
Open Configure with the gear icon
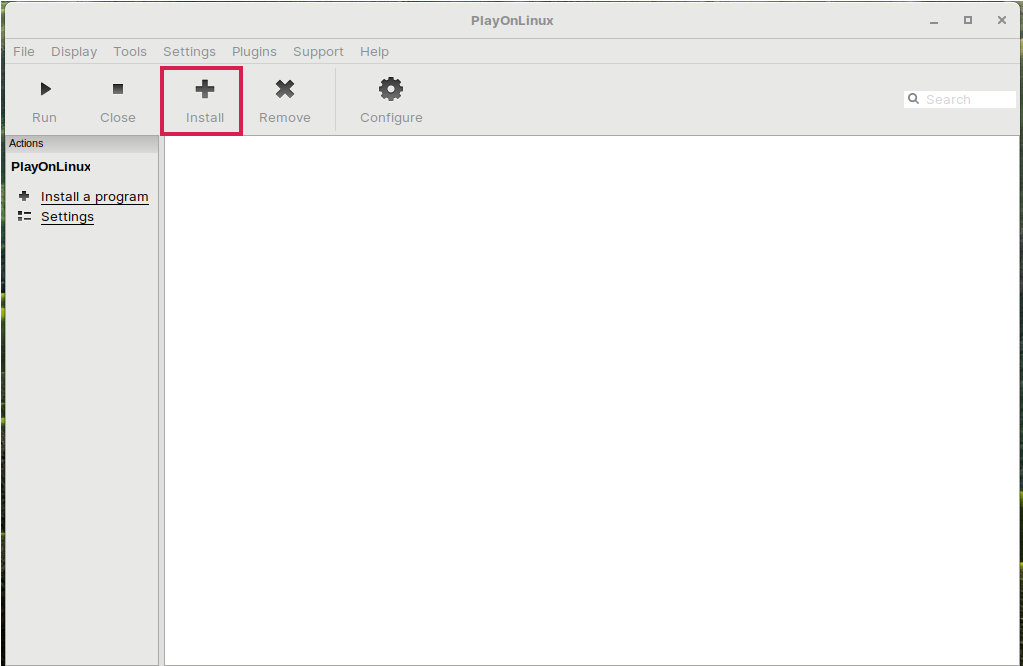[391, 100]
